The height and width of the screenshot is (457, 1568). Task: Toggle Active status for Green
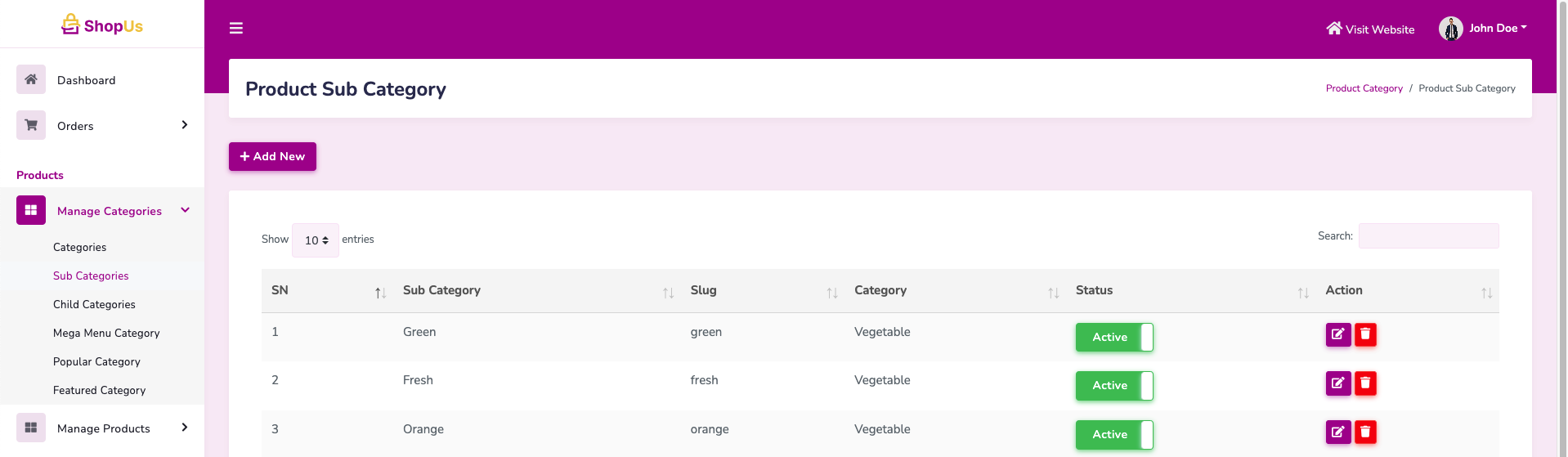pos(1113,337)
